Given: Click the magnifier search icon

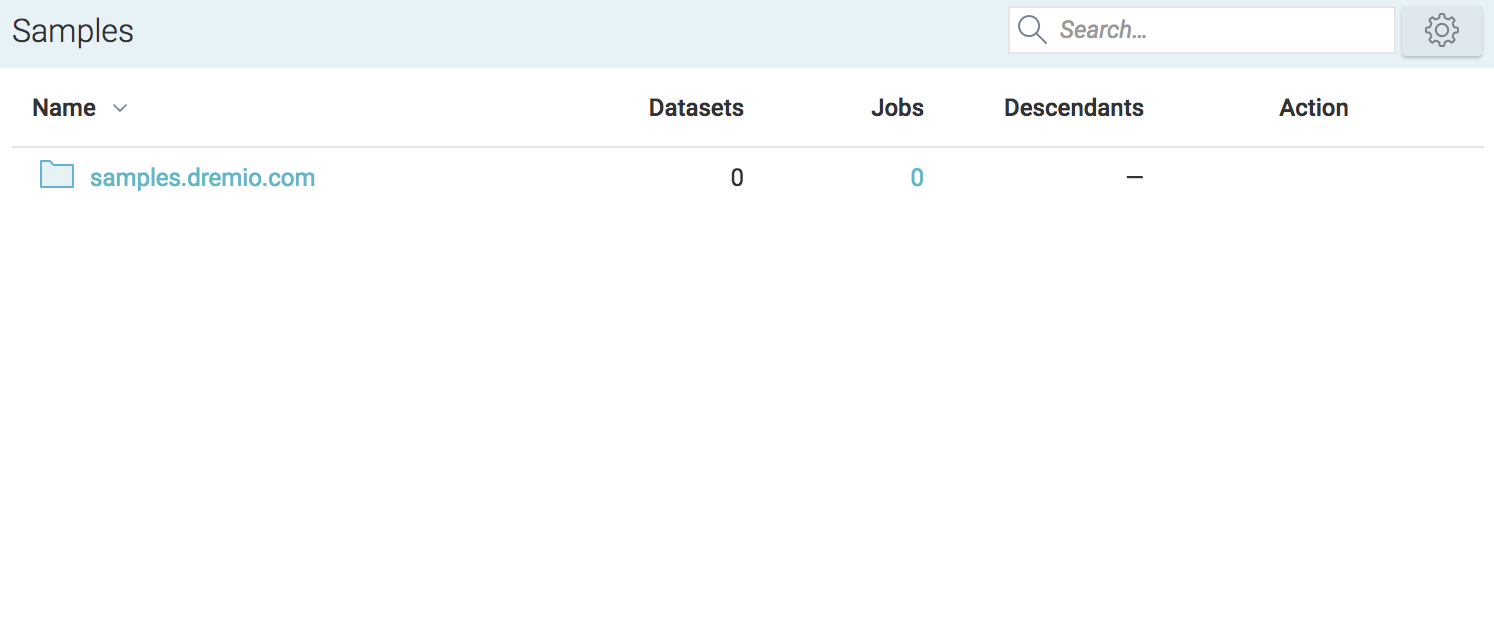Looking at the screenshot, I should click(1032, 30).
